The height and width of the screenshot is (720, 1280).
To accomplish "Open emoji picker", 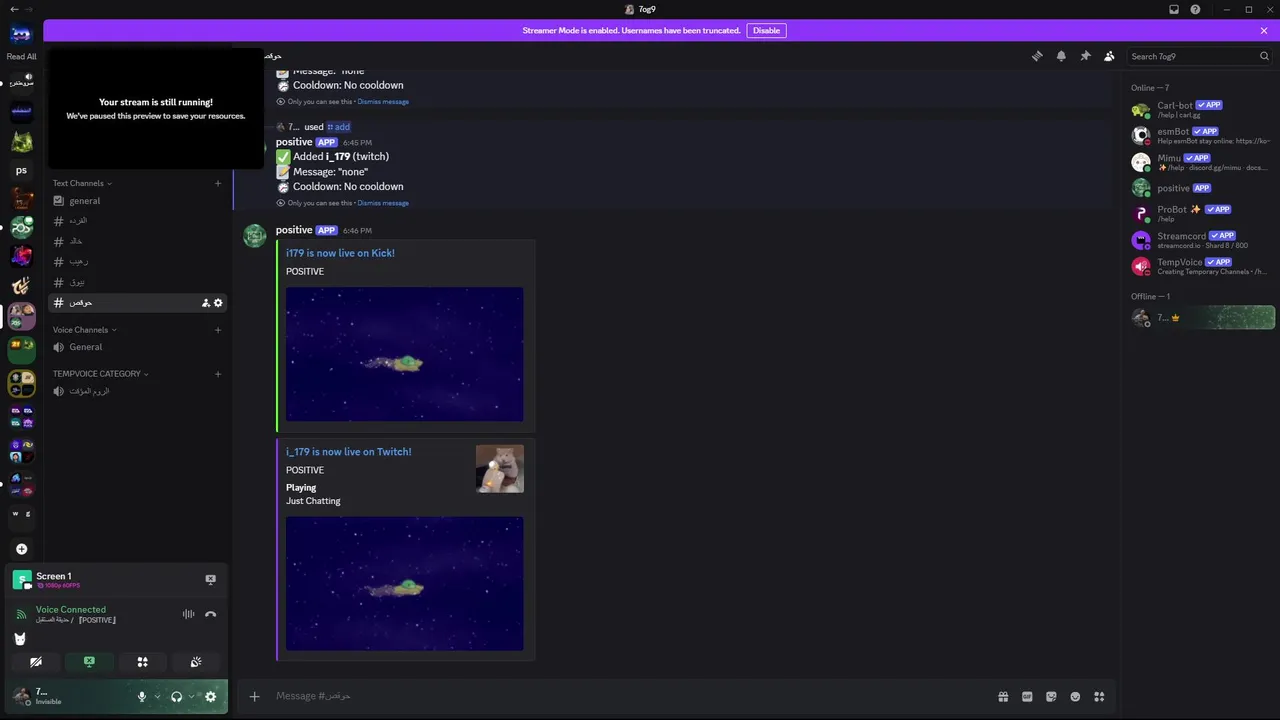I will coord(1075,696).
